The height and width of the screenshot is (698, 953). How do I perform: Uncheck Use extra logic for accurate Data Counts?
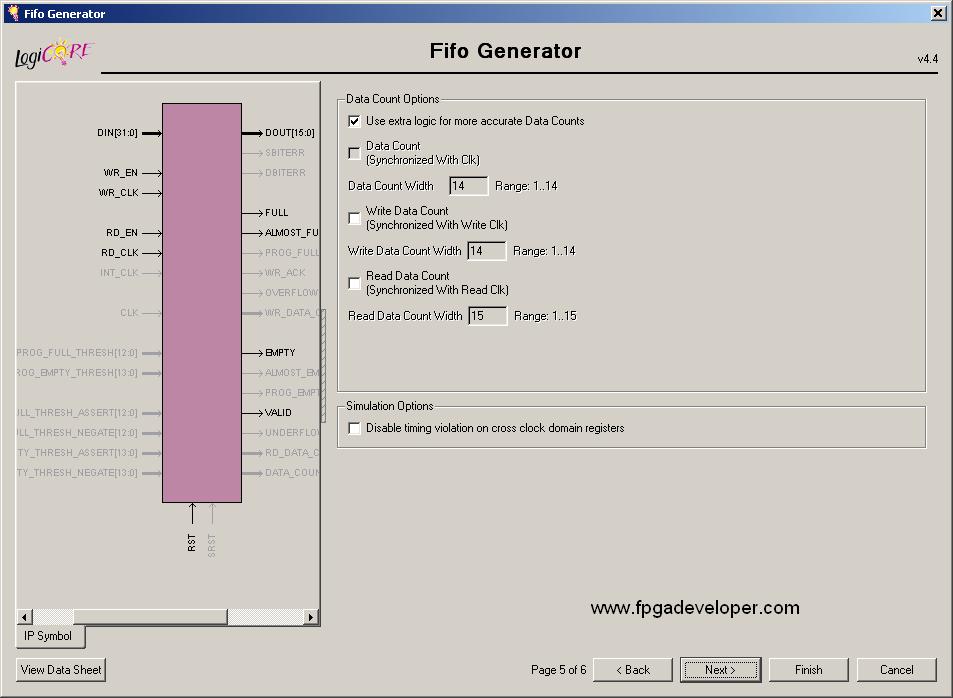pyautogui.click(x=354, y=121)
